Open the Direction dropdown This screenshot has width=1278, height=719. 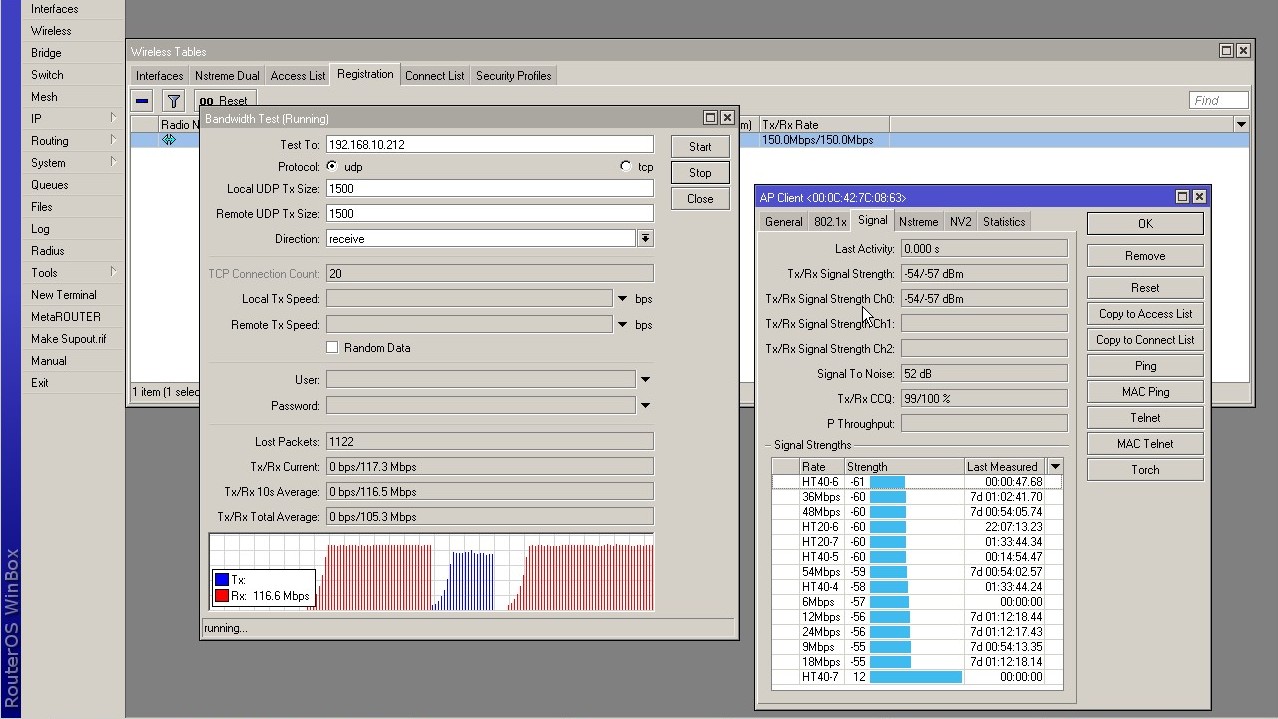tap(645, 239)
